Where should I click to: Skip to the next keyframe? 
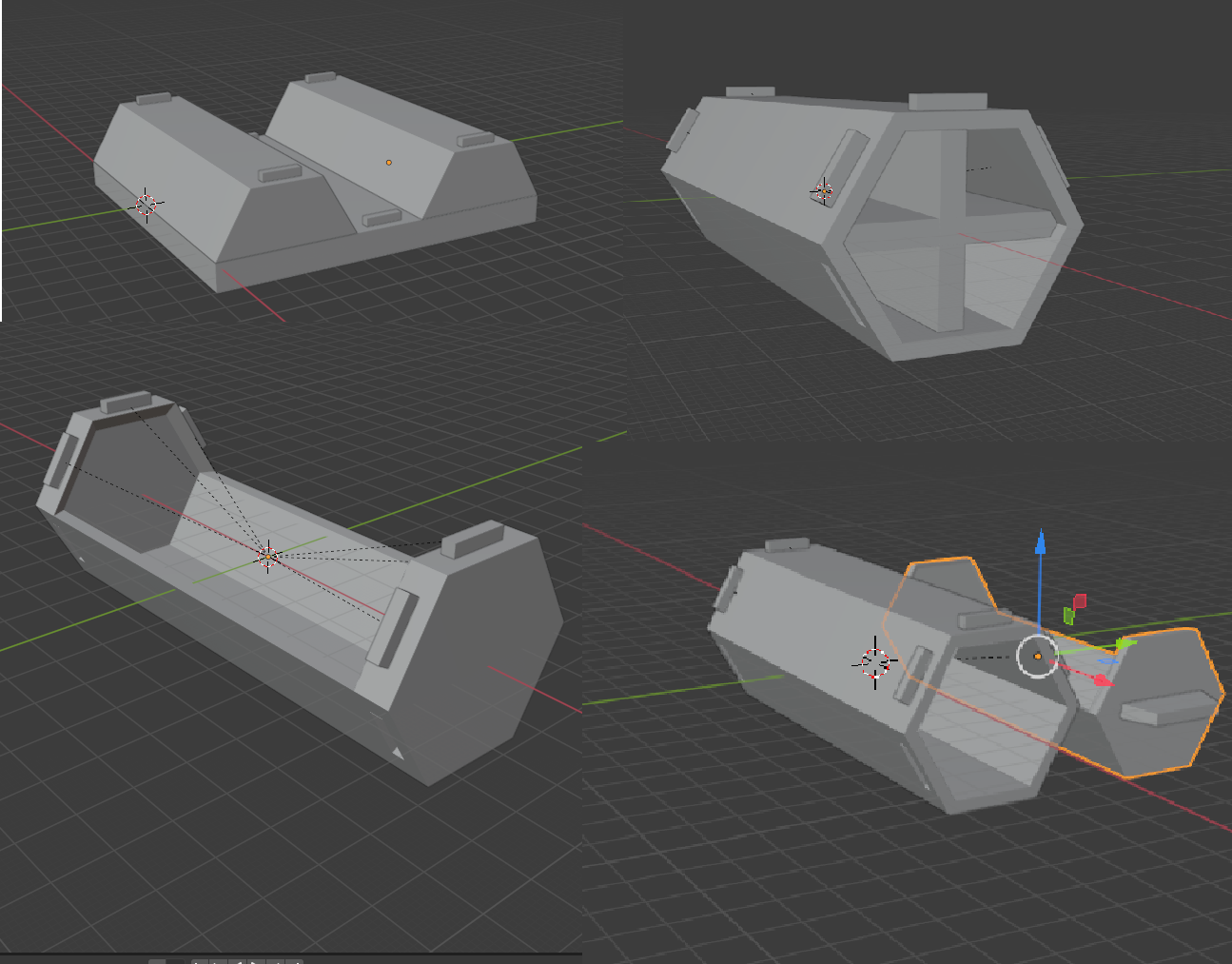pyautogui.click(x=275, y=961)
